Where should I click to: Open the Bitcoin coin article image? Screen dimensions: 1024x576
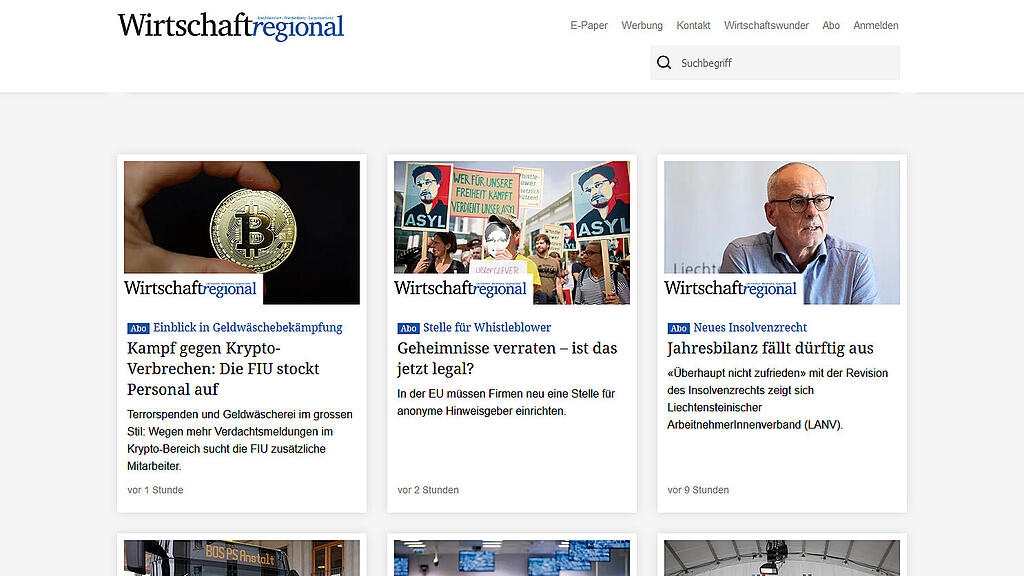coord(242,232)
